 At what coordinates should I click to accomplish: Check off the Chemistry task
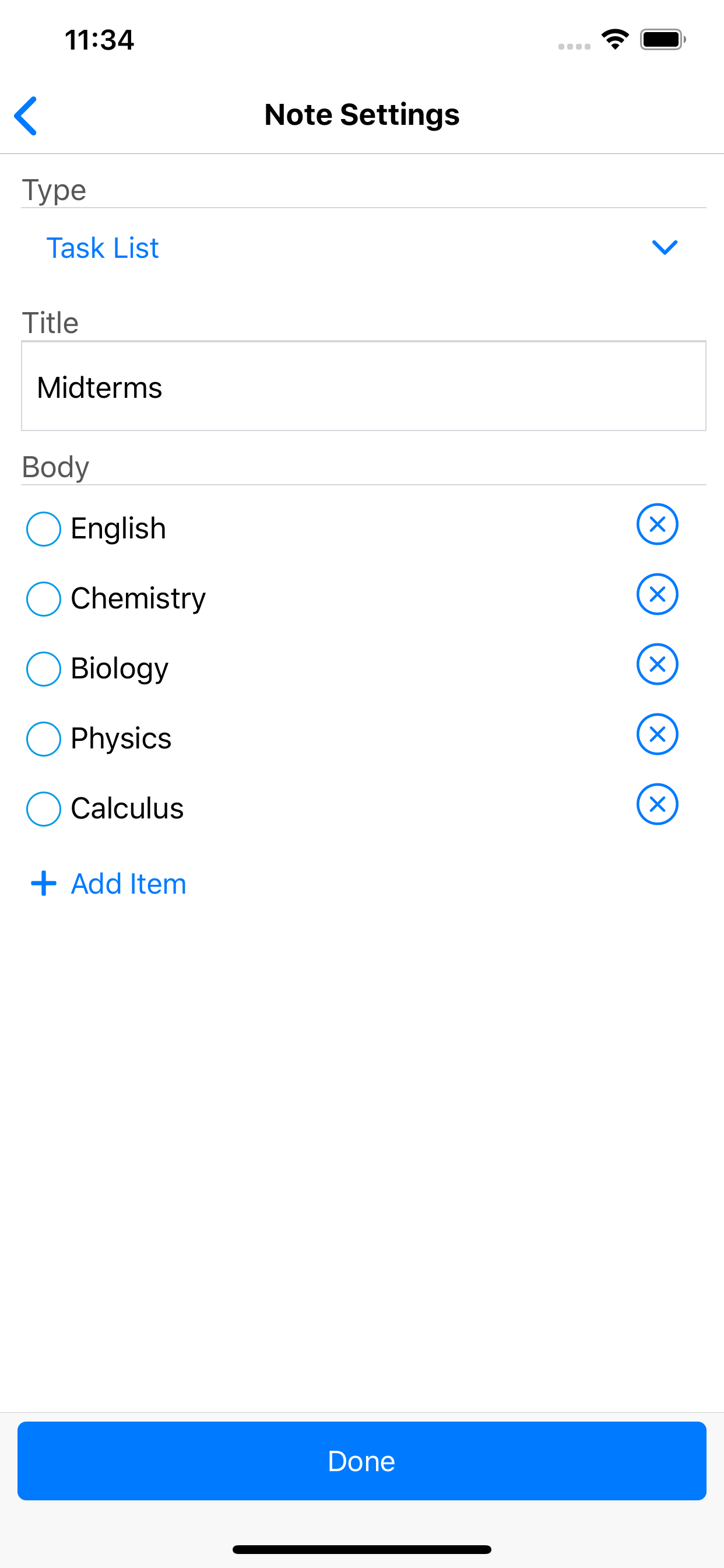click(x=44, y=599)
